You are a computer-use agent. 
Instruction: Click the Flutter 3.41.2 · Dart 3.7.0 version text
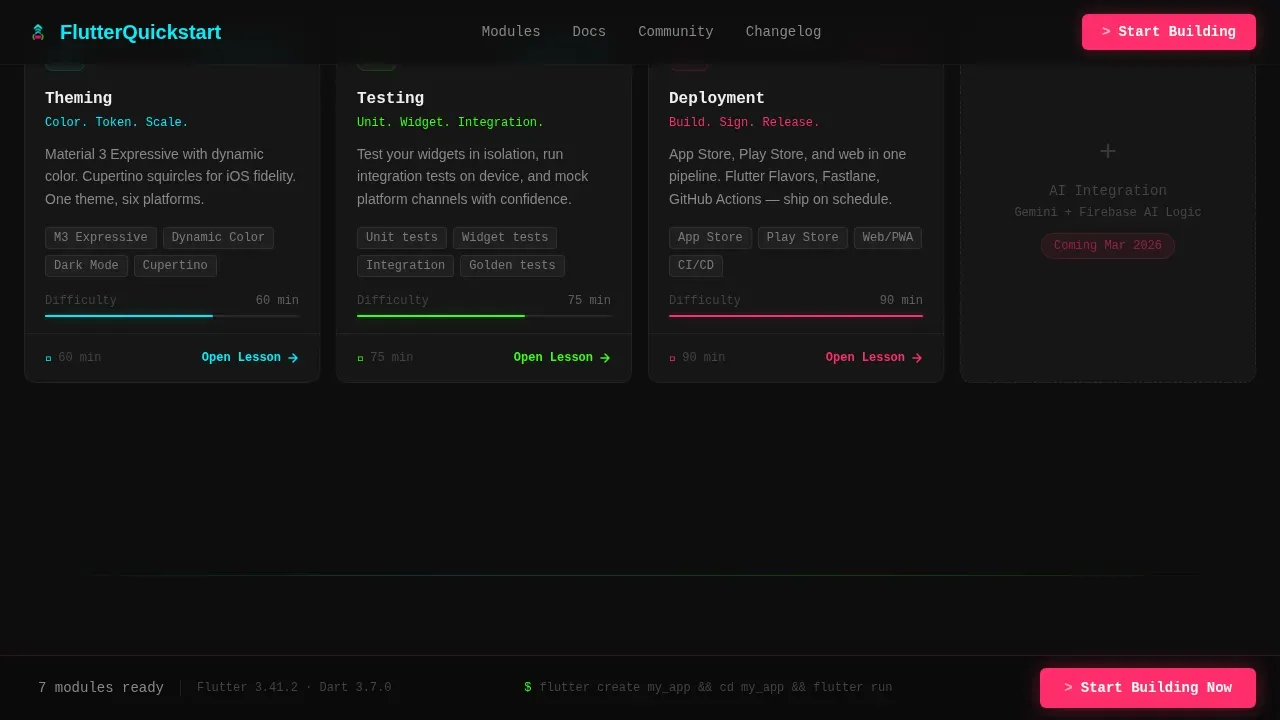click(294, 688)
